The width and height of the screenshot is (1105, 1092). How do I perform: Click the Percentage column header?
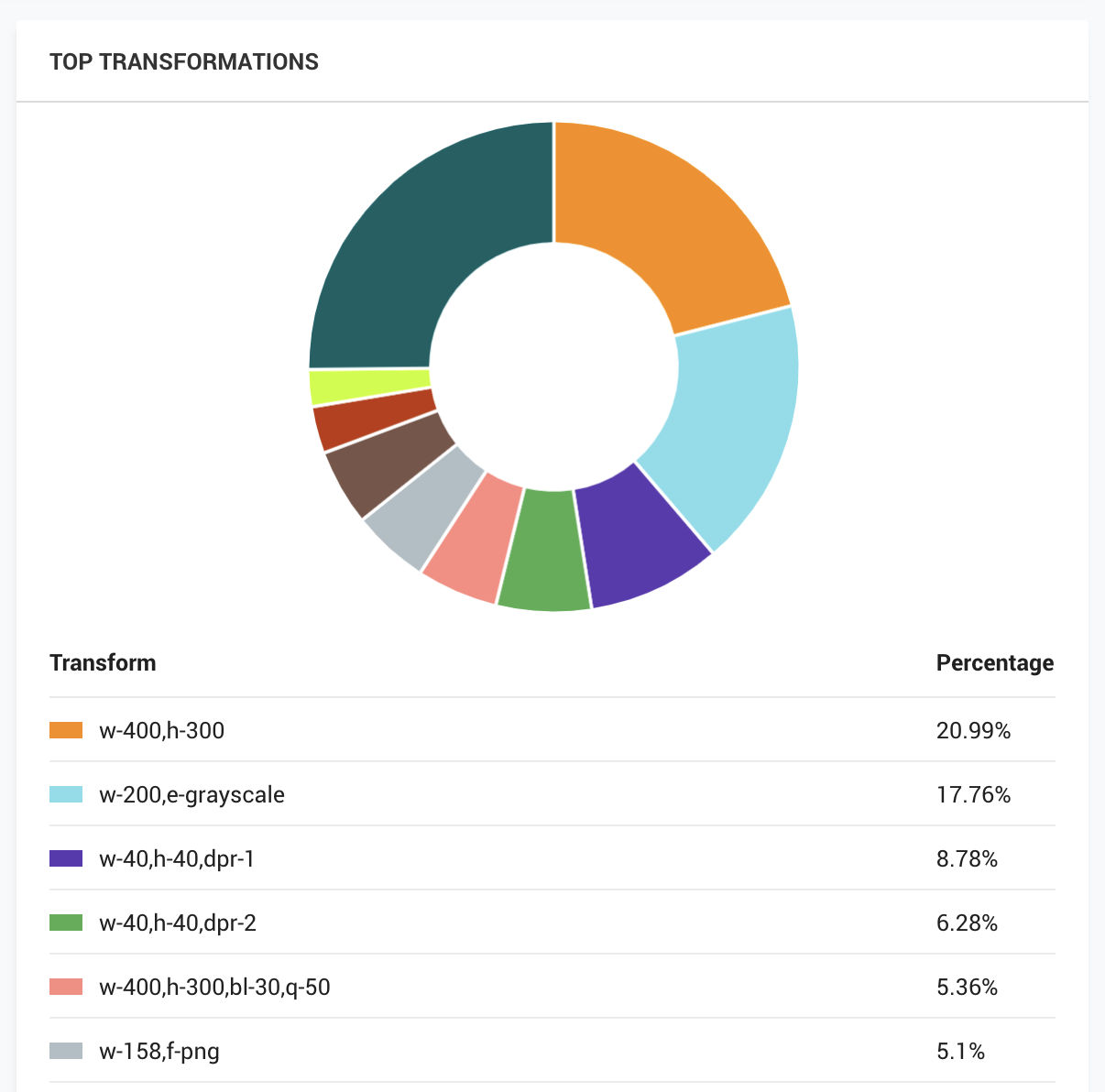click(x=995, y=662)
